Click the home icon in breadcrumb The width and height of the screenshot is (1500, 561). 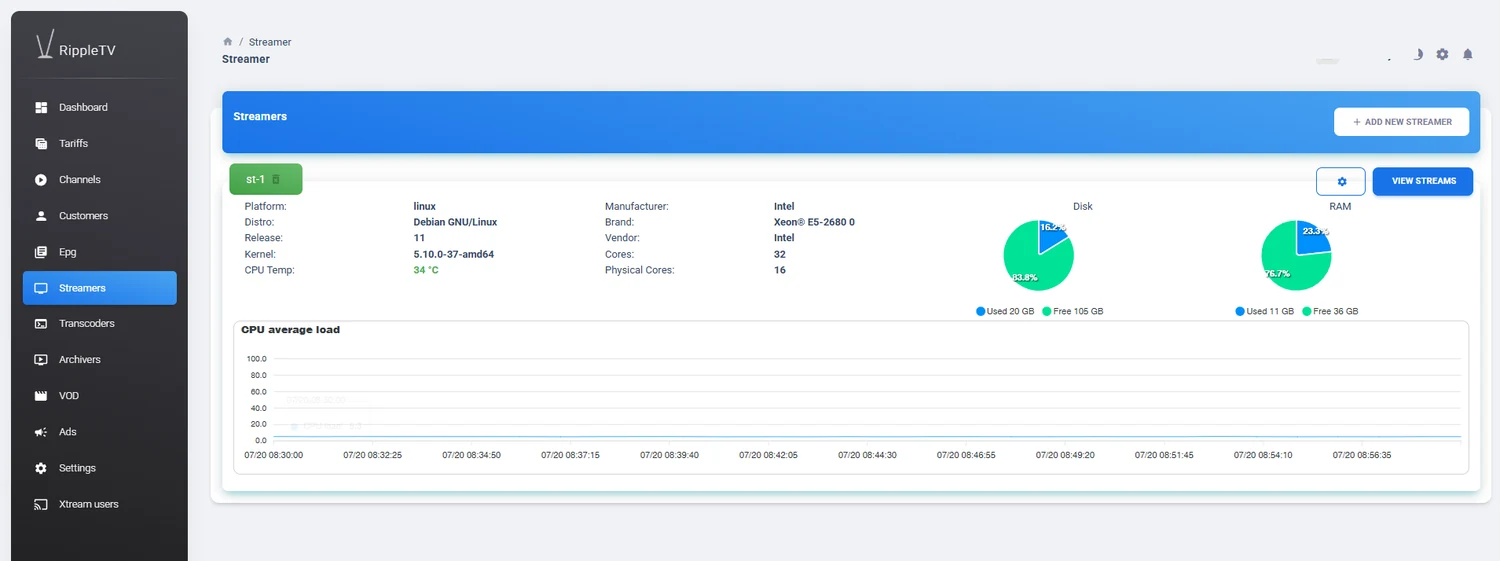coord(227,42)
